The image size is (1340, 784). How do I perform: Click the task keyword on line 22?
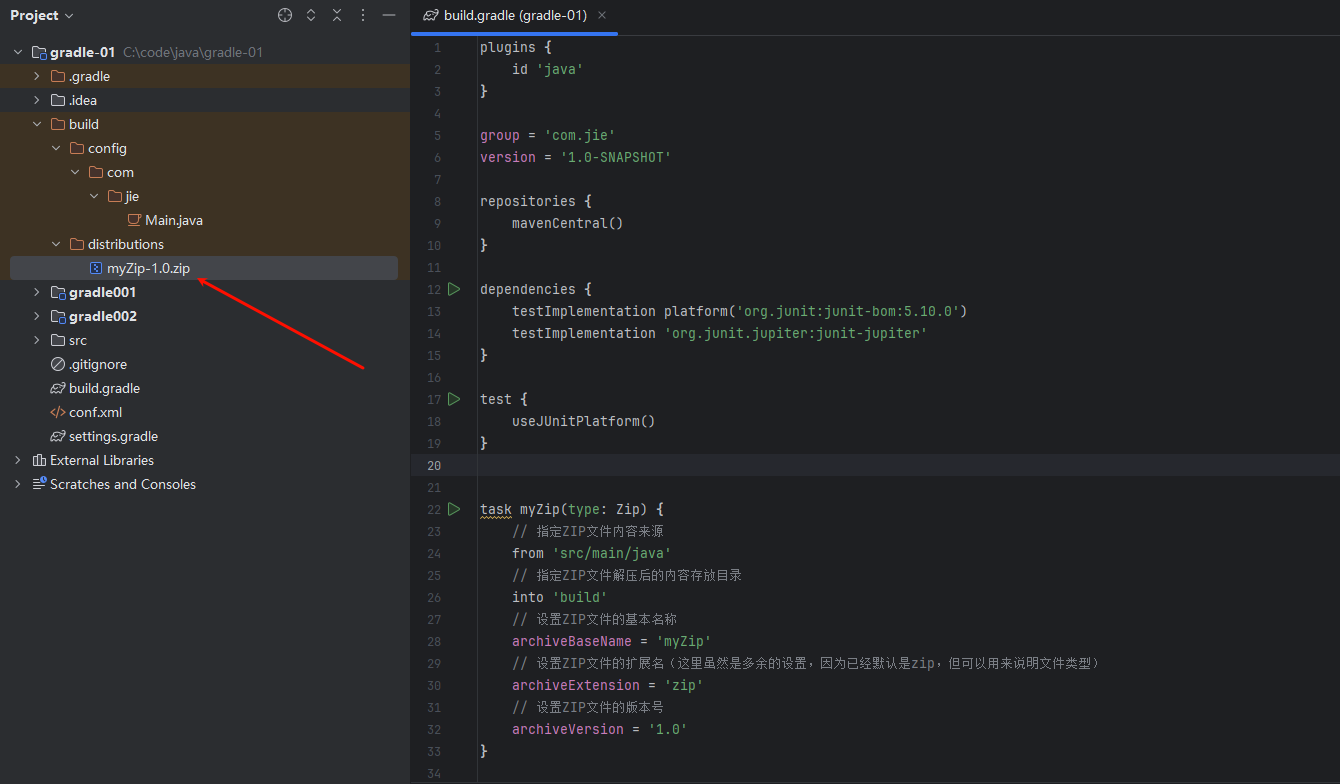pos(496,509)
